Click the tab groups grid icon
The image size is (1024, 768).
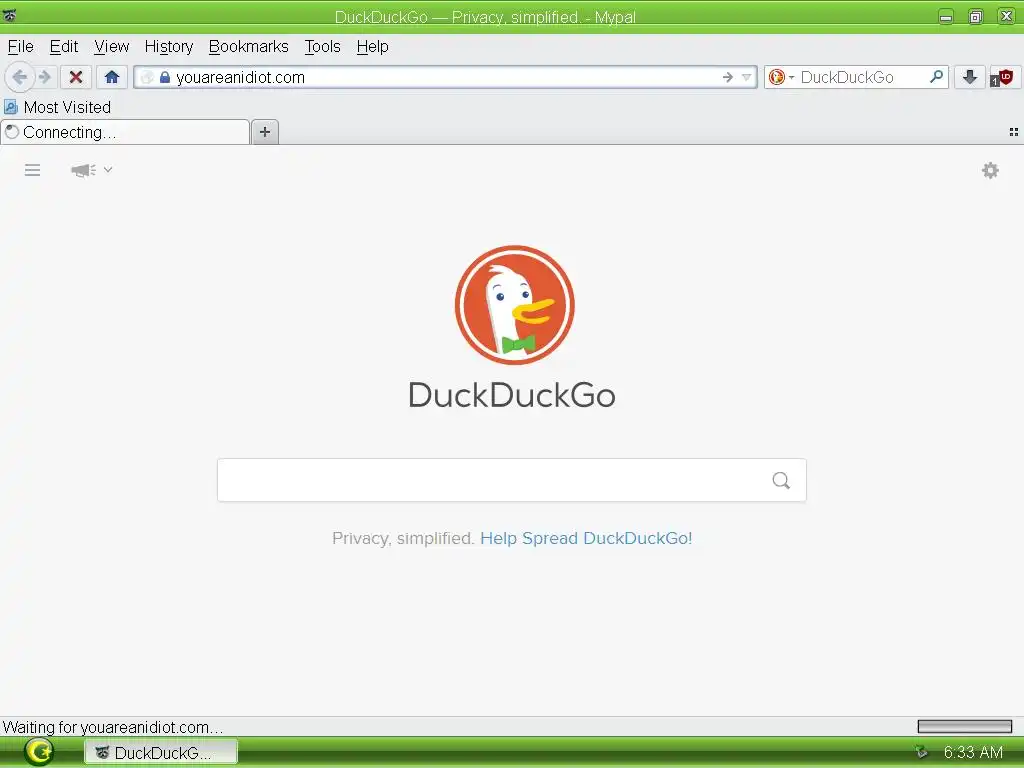point(1013,132)
